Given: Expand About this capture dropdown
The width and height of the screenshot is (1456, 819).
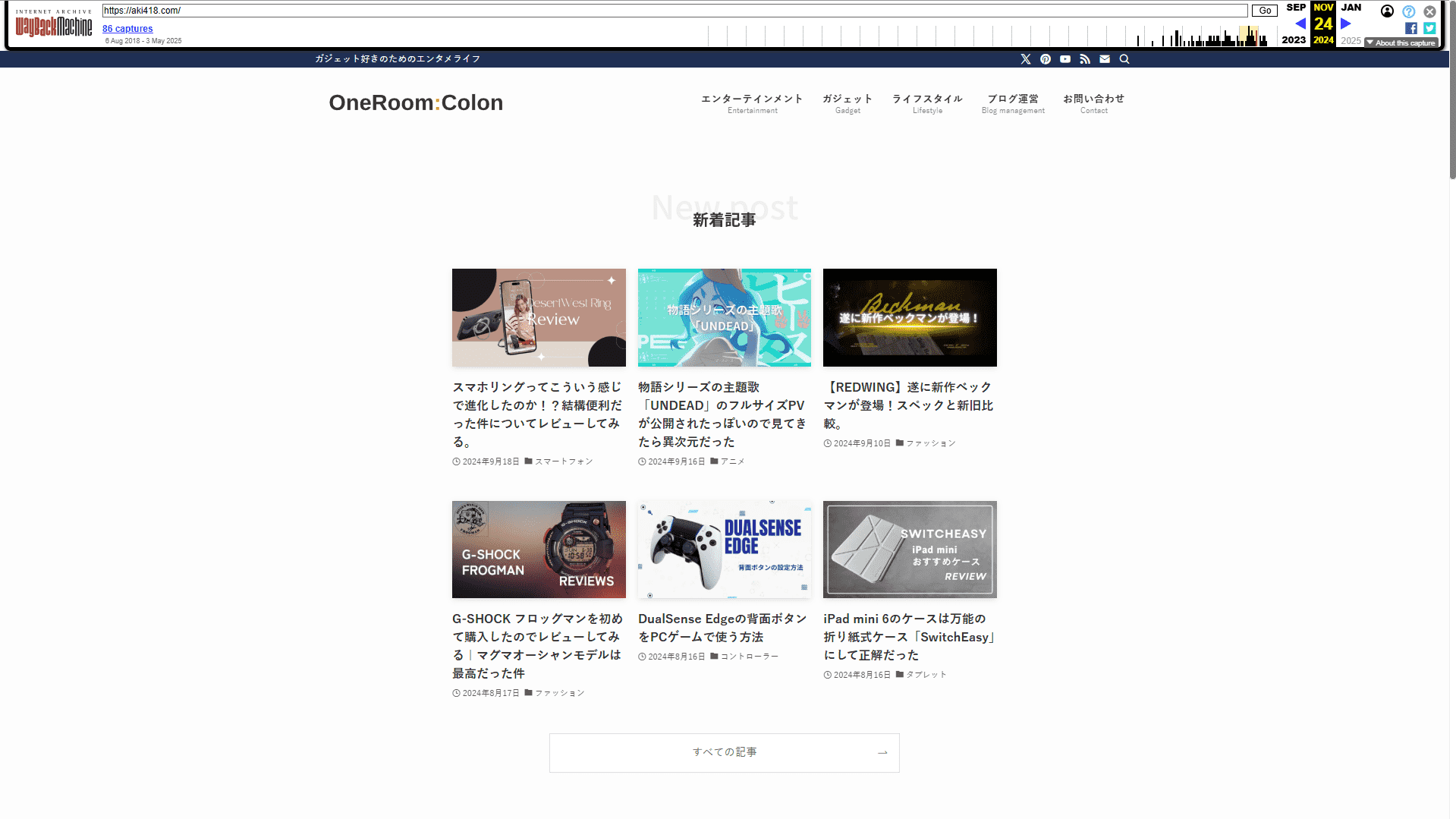Looking at the screenshot, I should click(1401, 43).
